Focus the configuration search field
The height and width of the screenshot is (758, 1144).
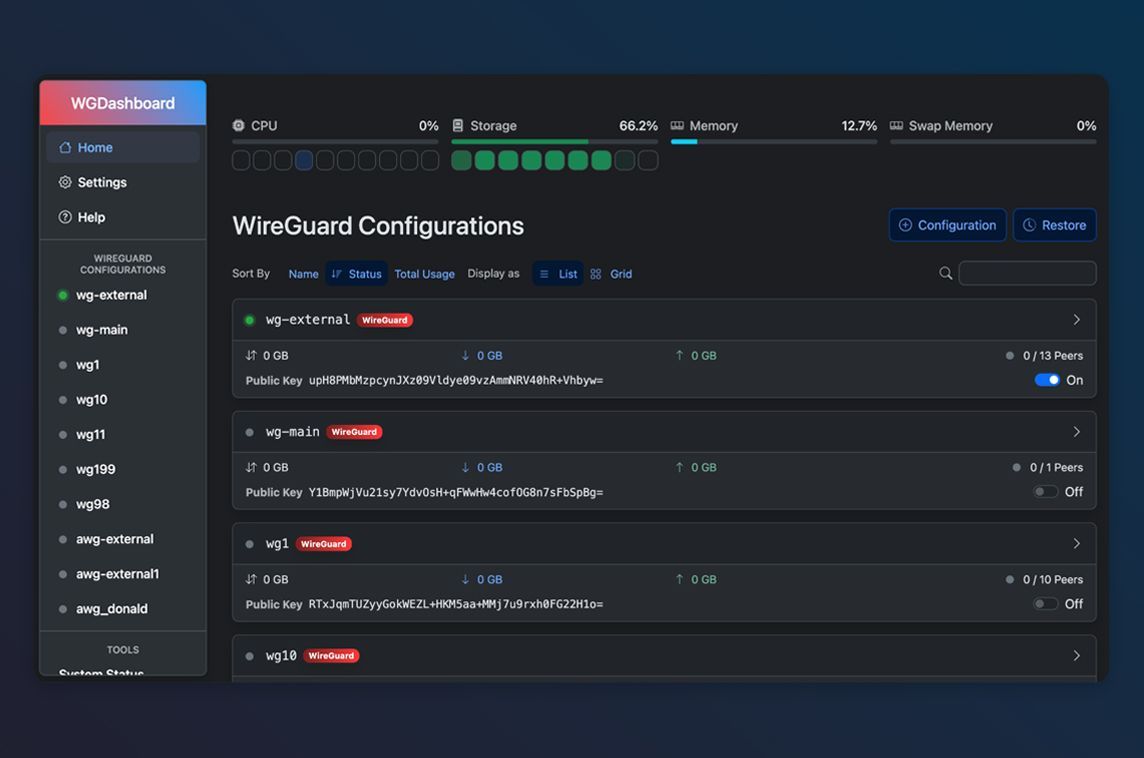pyautogui.click(x=1027, y=273)
